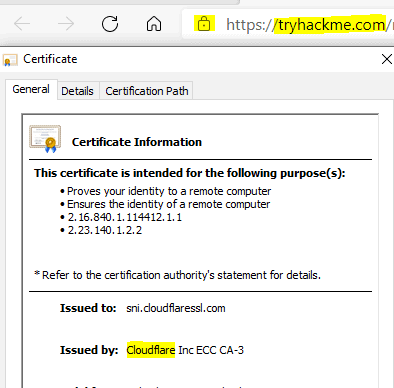394x388 pixels.
Task: Close the Certificate dialog
Action: coord(387,59)
